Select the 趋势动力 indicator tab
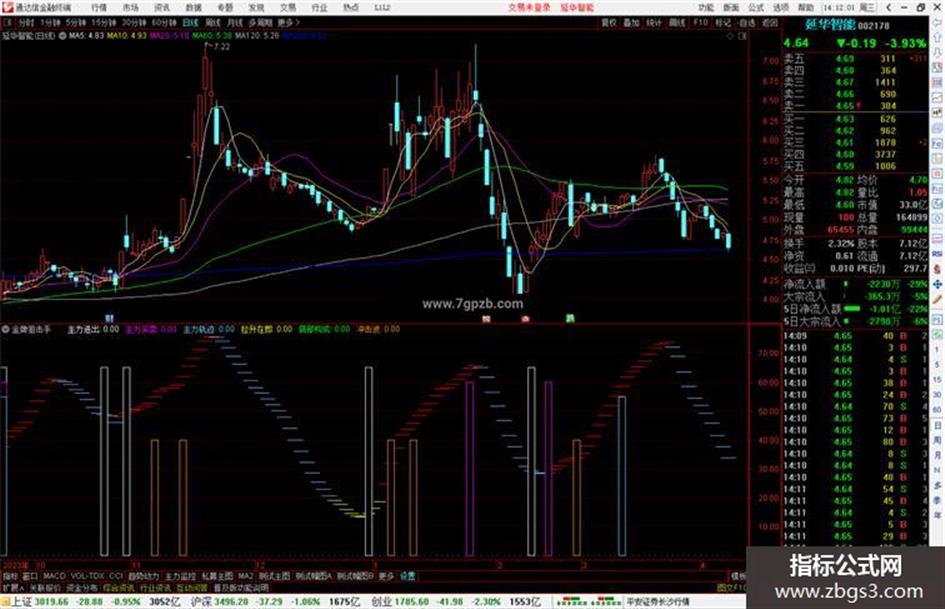The width and height of the screenshot is (945, 609). tap(143, 576)
